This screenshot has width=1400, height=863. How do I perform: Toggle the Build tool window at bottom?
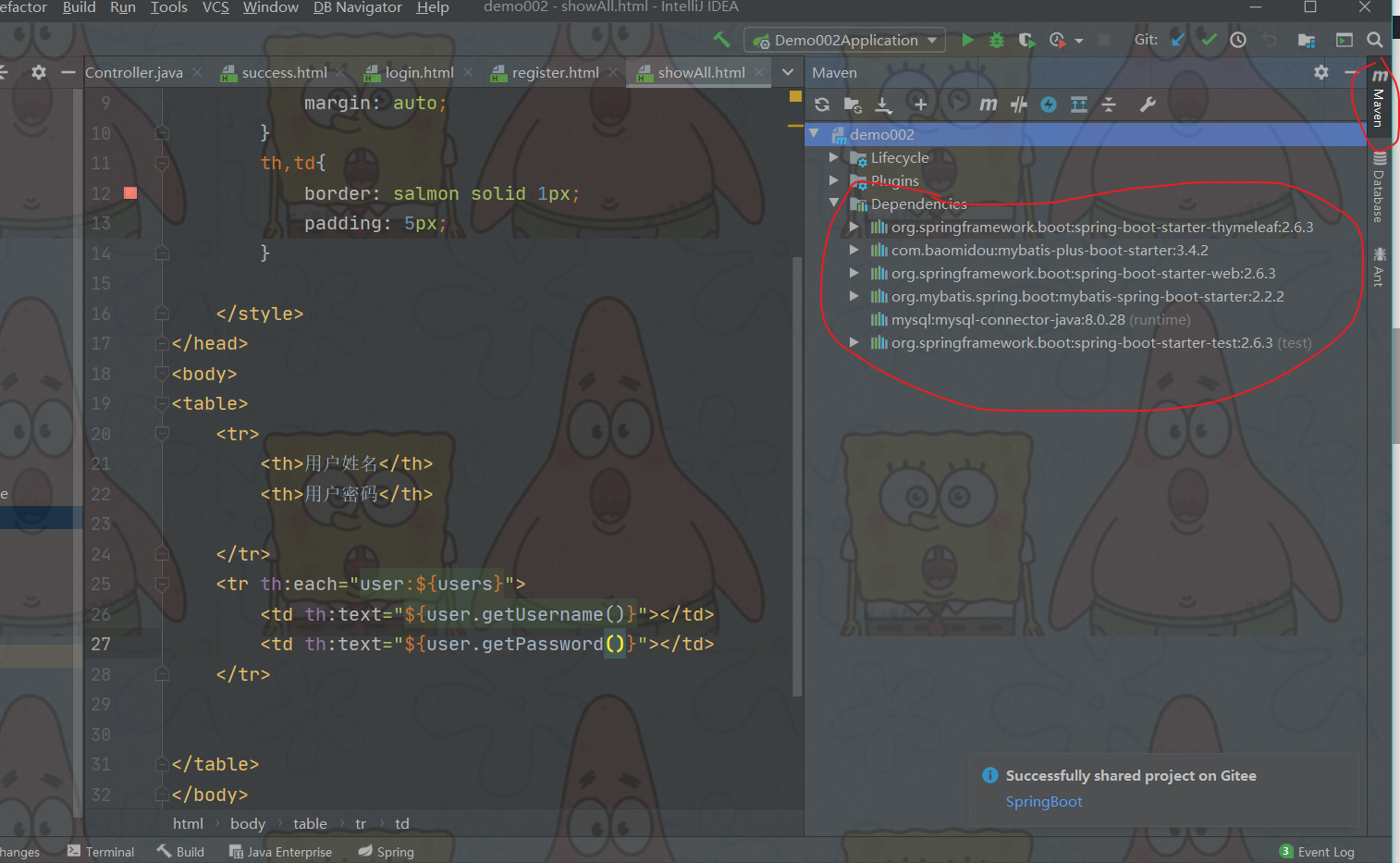[180, 852]
